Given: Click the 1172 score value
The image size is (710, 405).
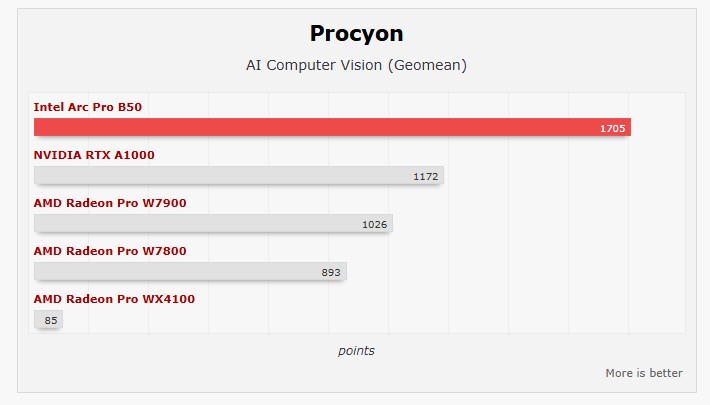Looking at the screenshot, I should coord(425,176).
